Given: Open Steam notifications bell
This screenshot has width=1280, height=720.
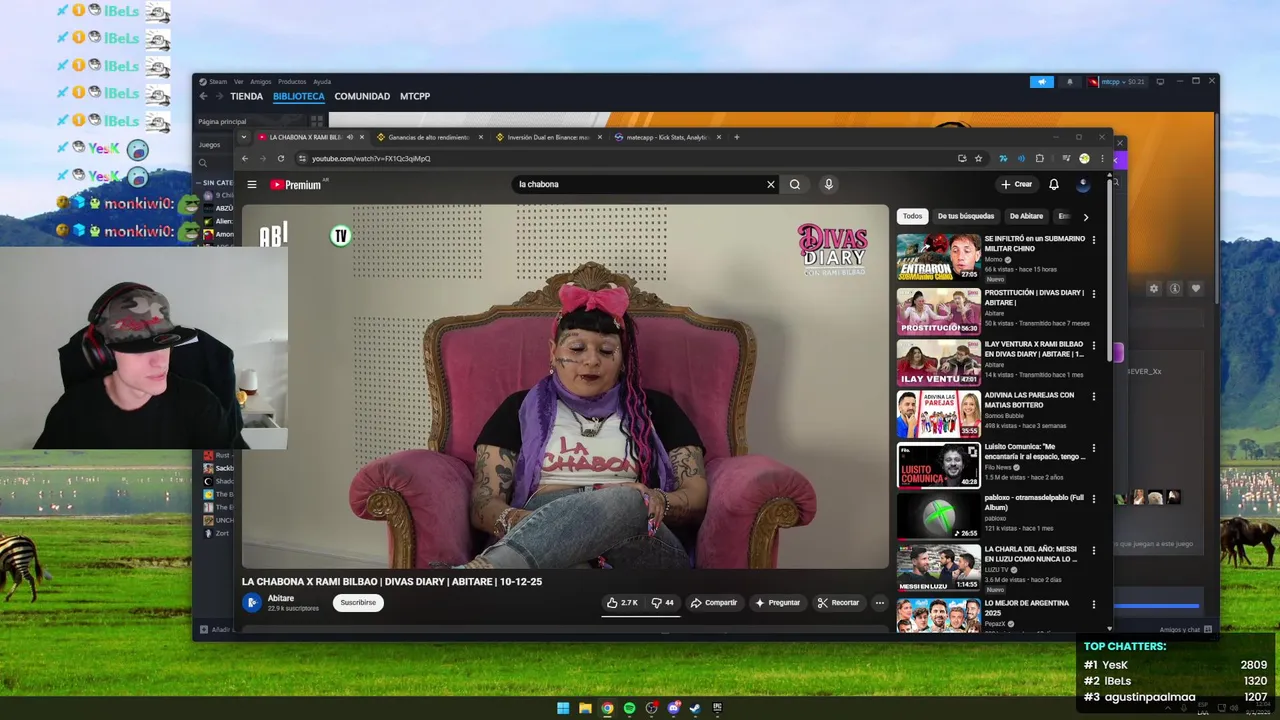Looking at the screenshot, I should 1069,82.
